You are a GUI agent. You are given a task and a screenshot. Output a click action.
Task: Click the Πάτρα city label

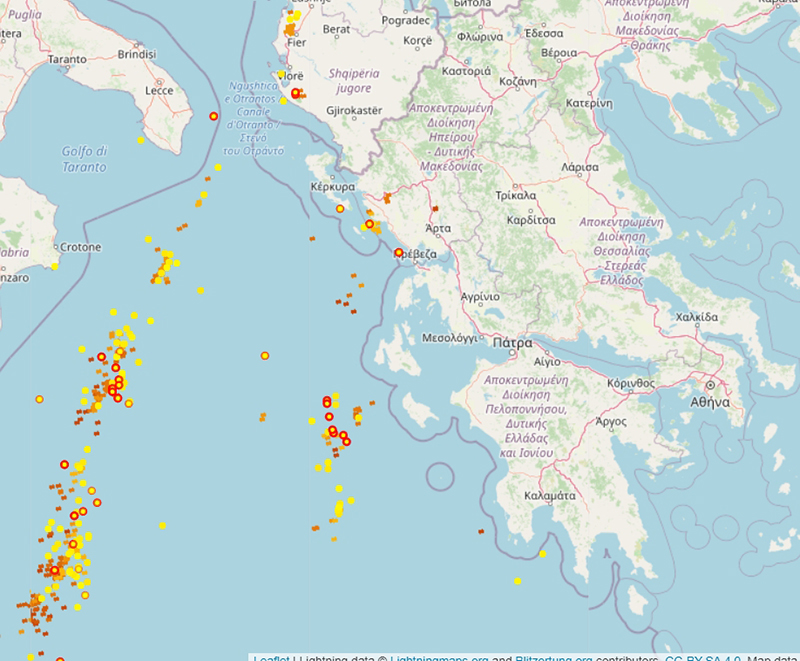point(512,343)
